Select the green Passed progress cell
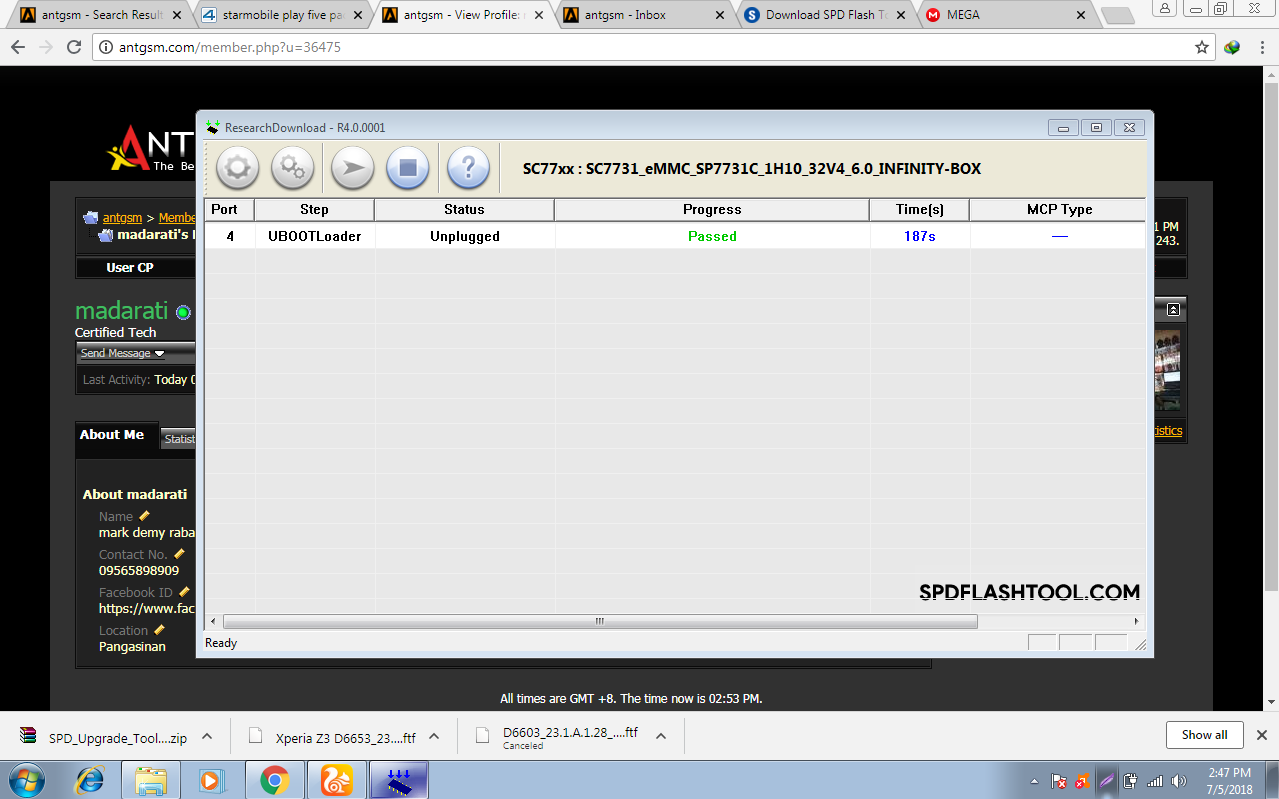Viewport: 1279px width, 799px height. pos(712,236)
